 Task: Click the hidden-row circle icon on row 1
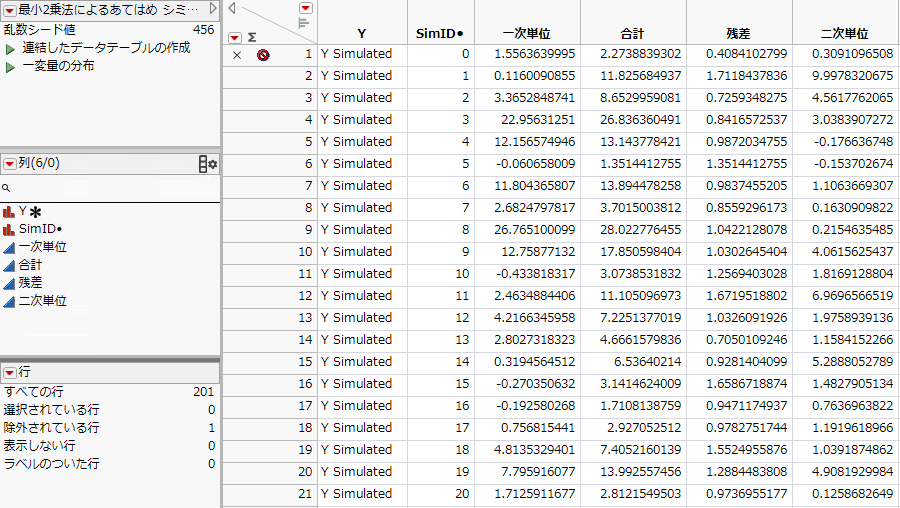coord(263,55)
